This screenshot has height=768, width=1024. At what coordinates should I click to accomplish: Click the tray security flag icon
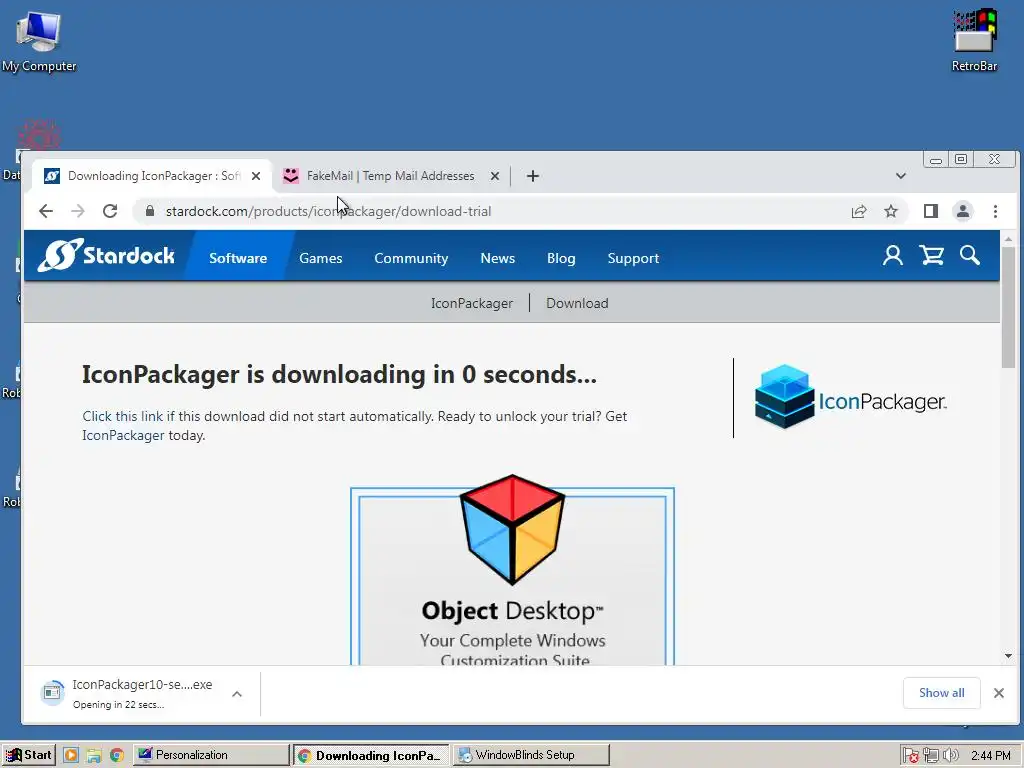point(911,756)
